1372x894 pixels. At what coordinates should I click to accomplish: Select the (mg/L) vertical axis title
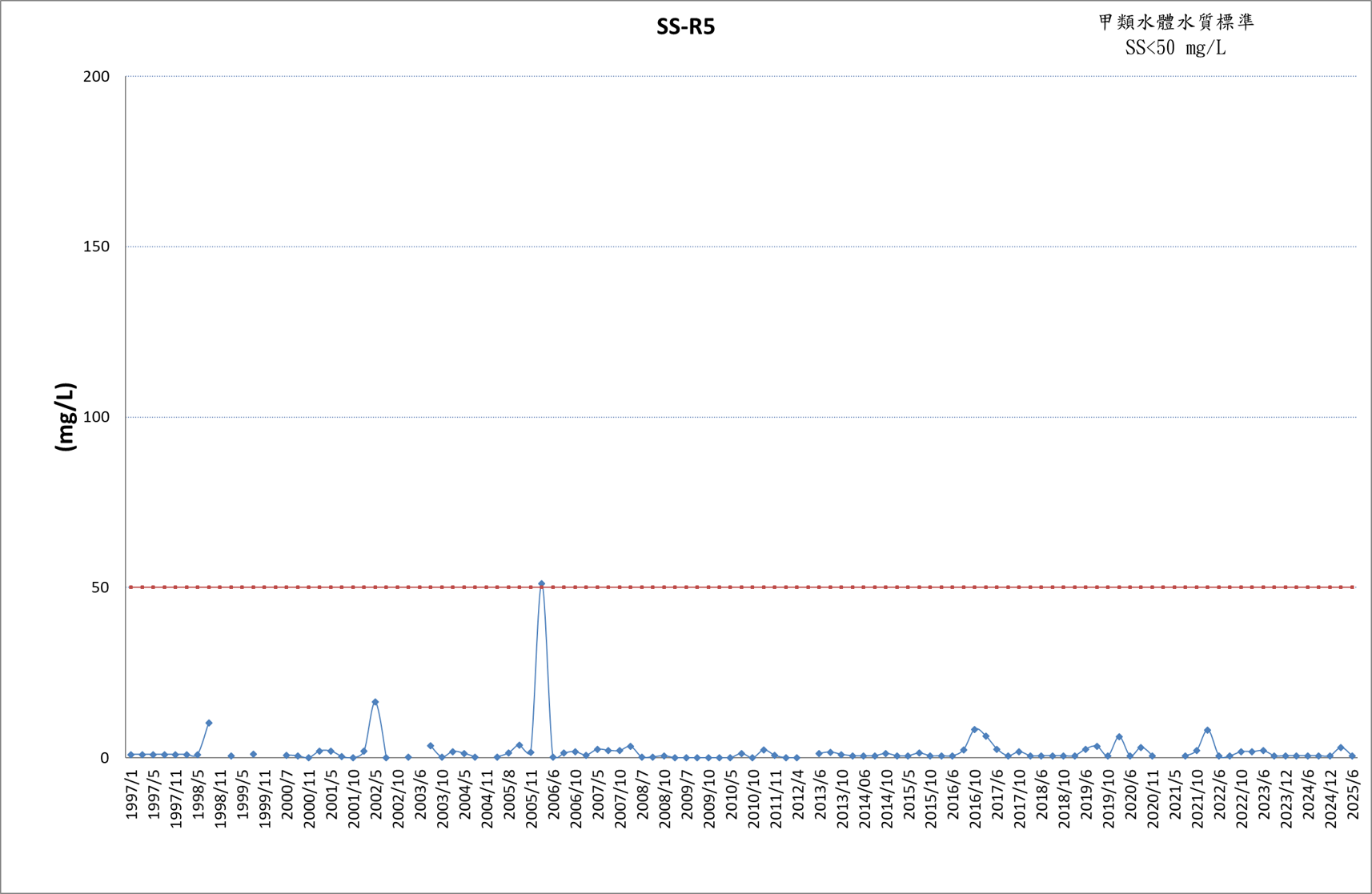click(x=66, y=417)
